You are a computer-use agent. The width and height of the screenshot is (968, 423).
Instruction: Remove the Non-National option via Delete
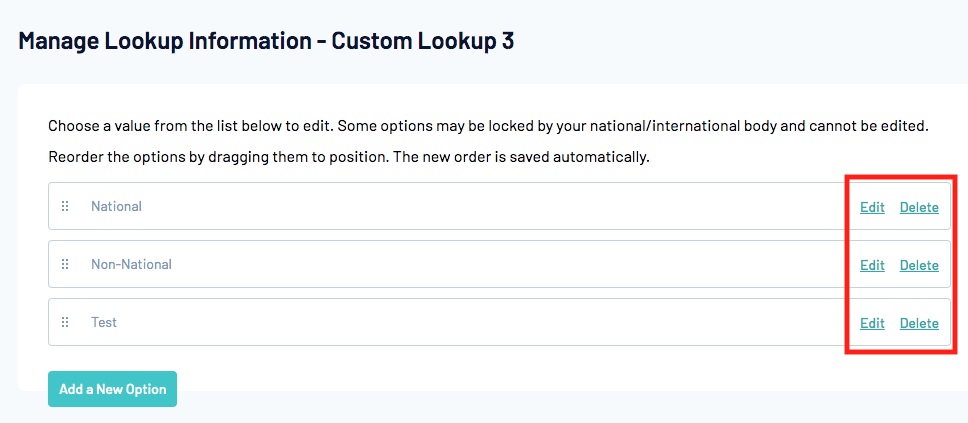tap(919, 266)
